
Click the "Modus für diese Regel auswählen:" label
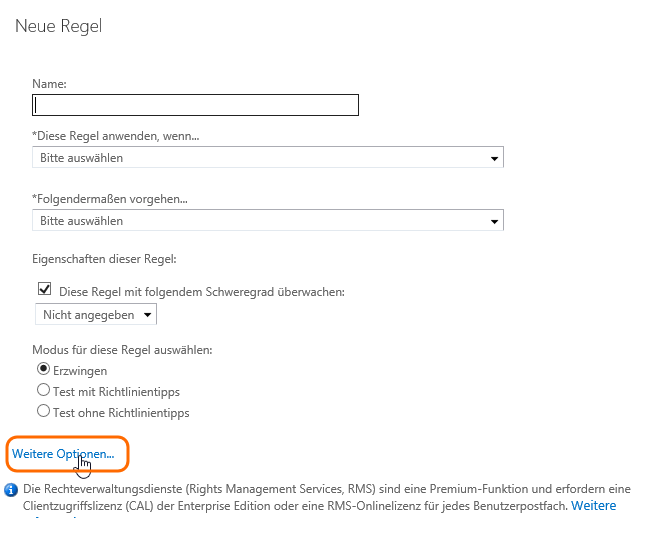[123, 349]
